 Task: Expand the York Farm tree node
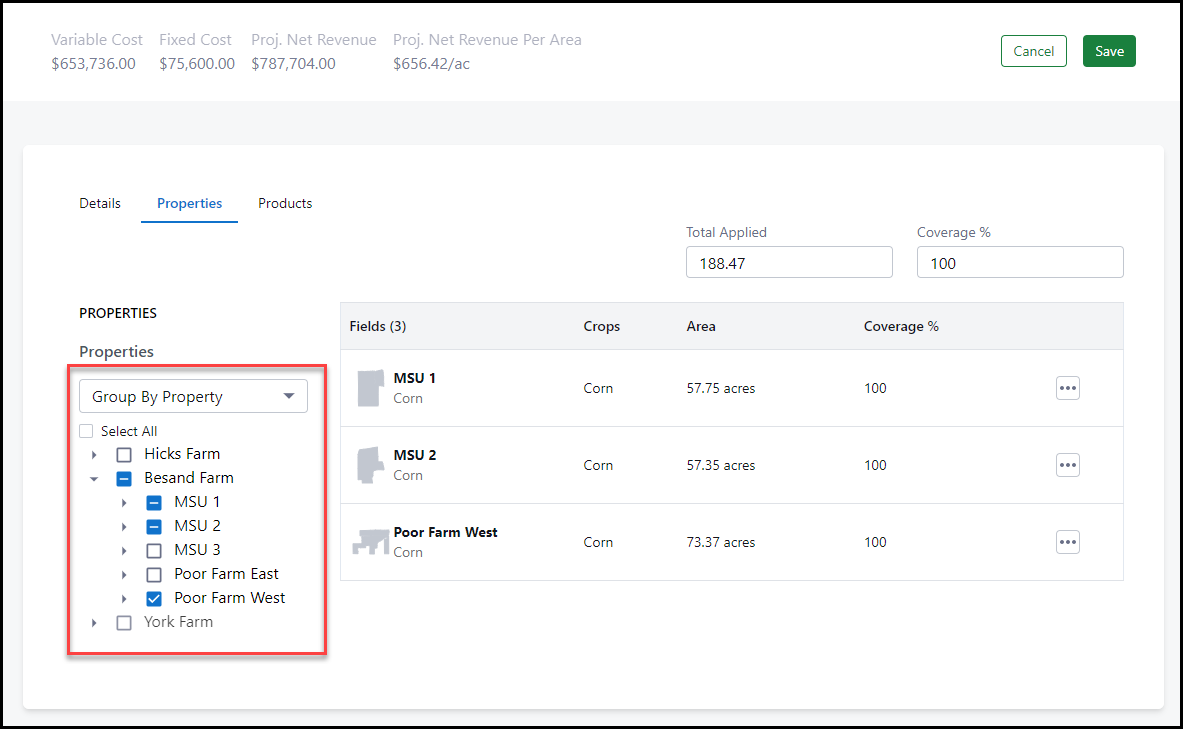tap(94, 623)
